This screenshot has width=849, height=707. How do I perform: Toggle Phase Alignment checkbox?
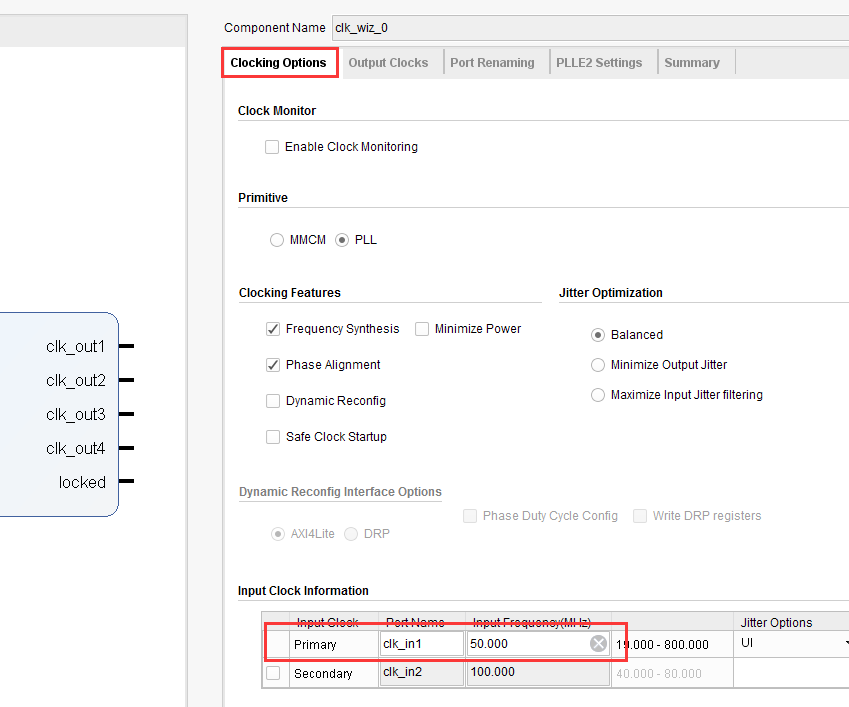273,365
